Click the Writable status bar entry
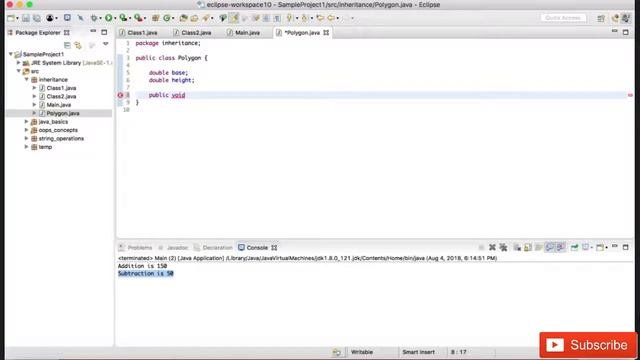Image resolution: width=640 pixels, height=360 pixels. pyautogui.click(x=362, y=352)
